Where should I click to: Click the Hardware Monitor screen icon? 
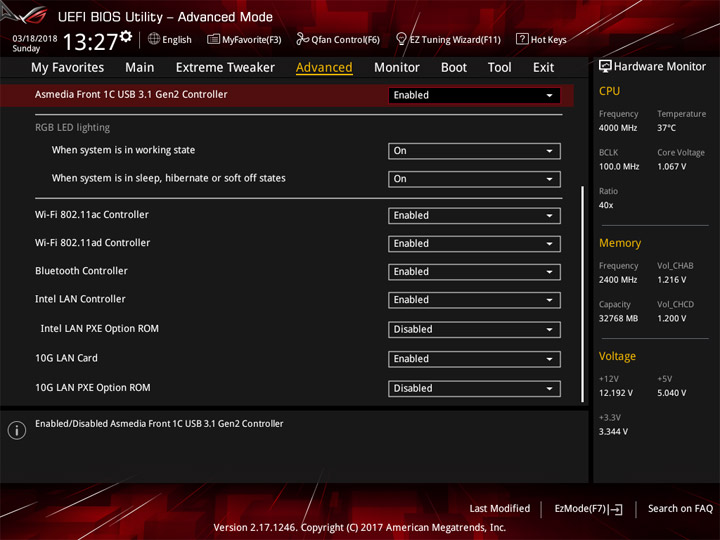[x=605, y=67]
